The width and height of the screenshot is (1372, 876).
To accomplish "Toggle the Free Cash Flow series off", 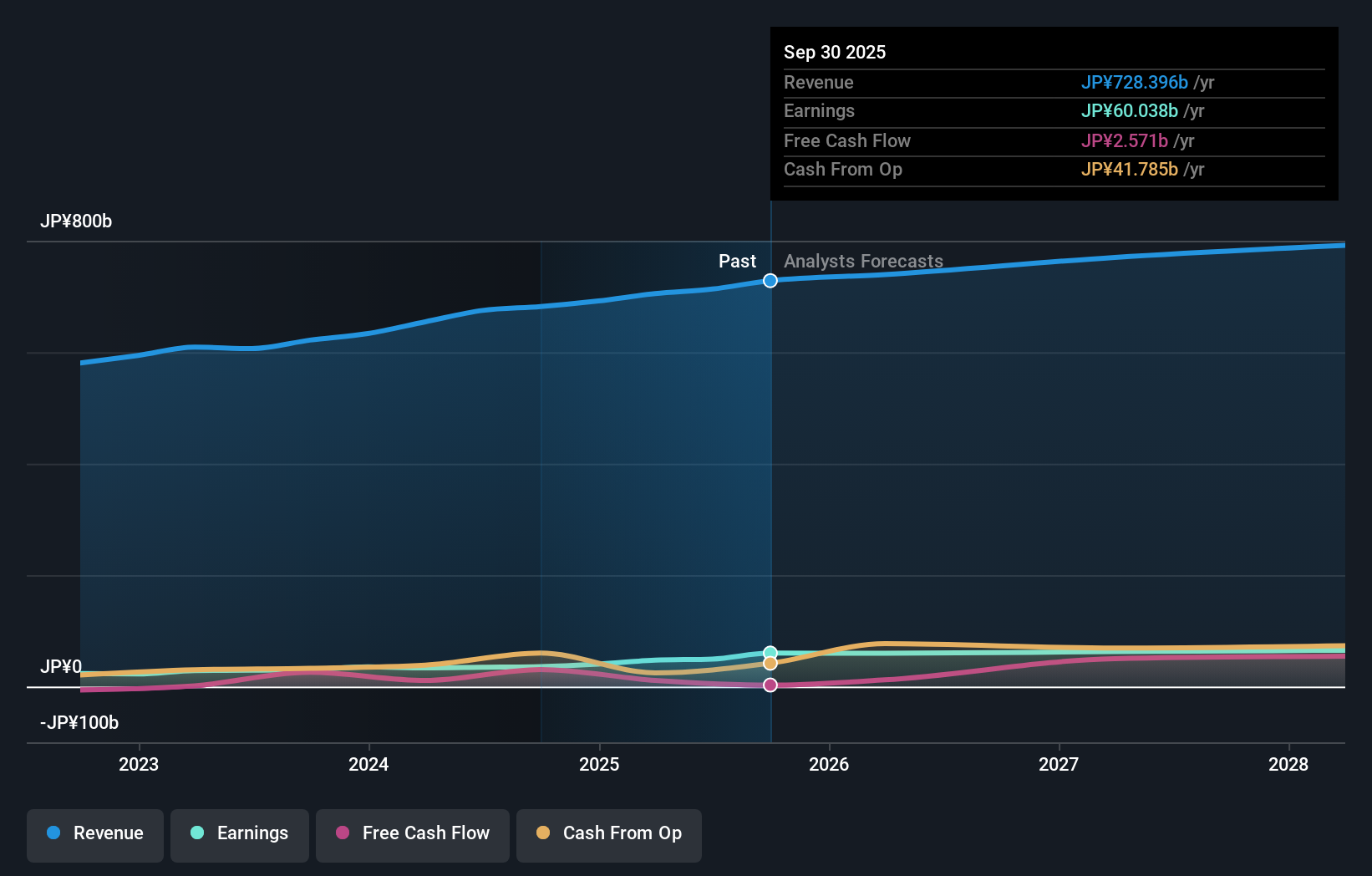I will click(x=412, y=833).
